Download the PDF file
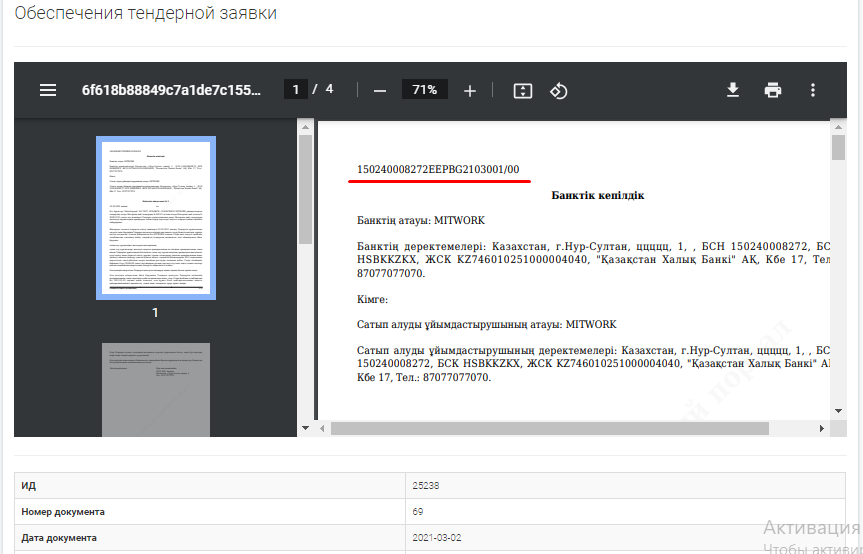The image size is (863, 554). click(x=732, y=90)
